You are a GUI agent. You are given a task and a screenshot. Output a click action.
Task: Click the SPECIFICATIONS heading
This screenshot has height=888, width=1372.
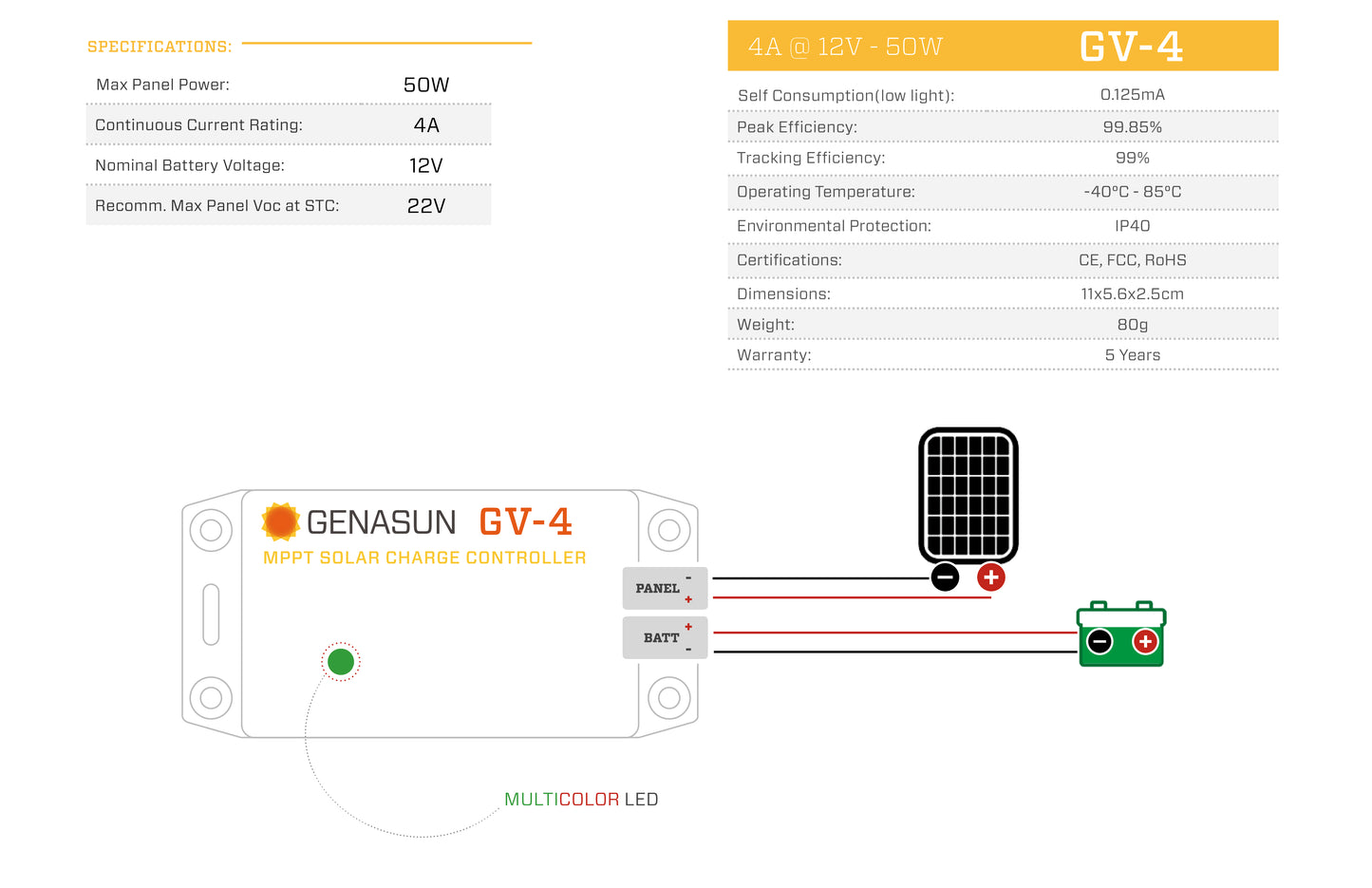tap(160, 47)
